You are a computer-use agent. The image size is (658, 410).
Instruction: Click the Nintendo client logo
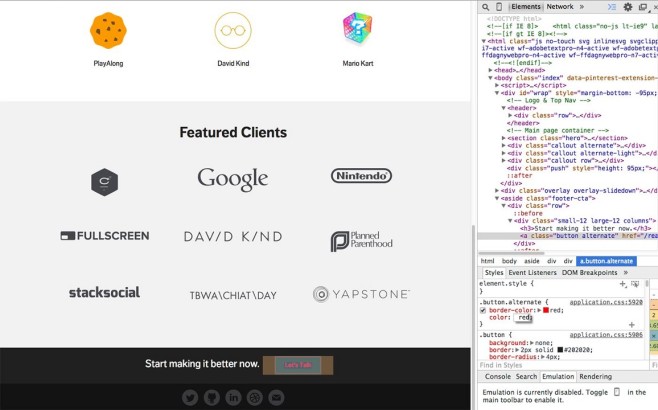click(361, 176)
